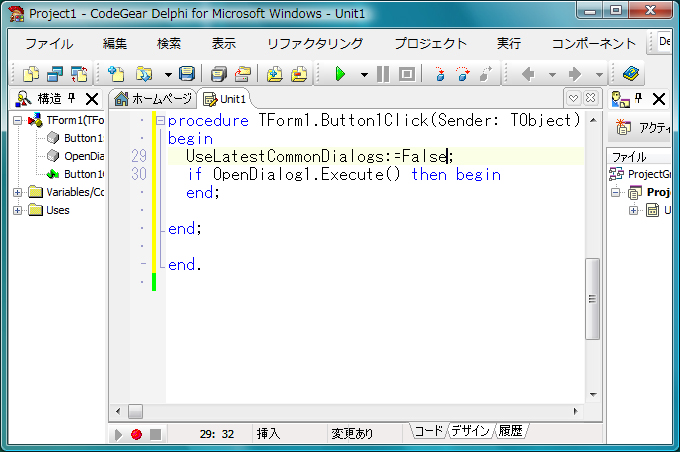Open the Back arrow history dropdown
680x452 pixels.
pos(552,75)
